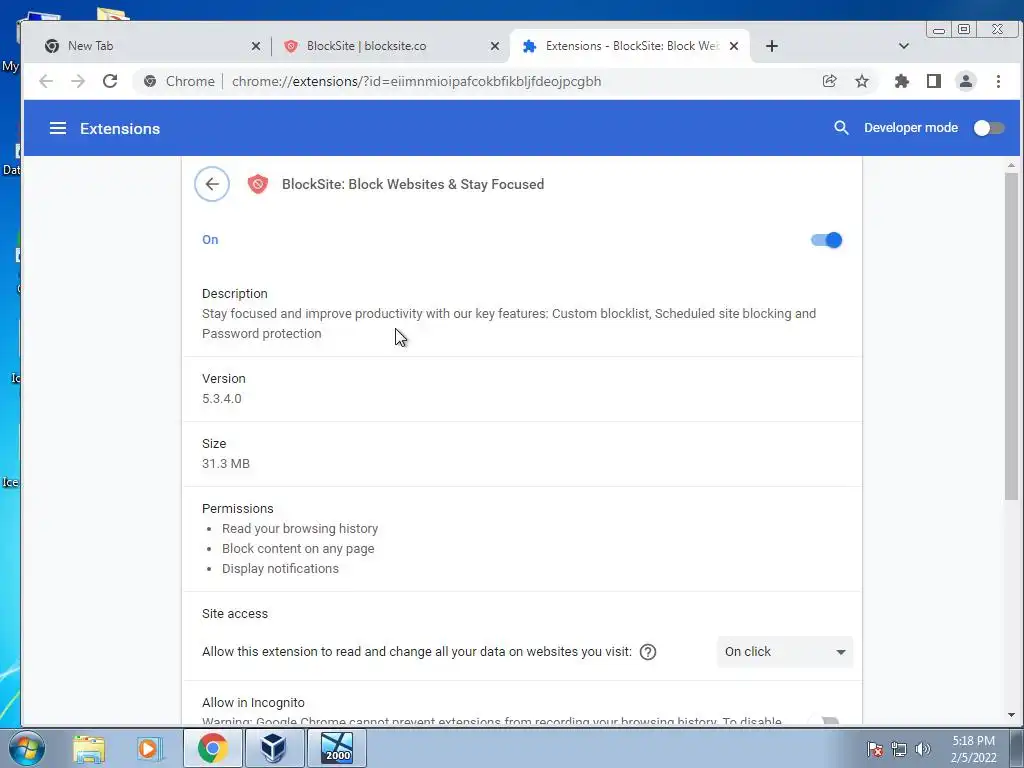Viewport: 1024px width, 768px height.
Task: Open the site access On click dropdown
Action: coord(784,652)
